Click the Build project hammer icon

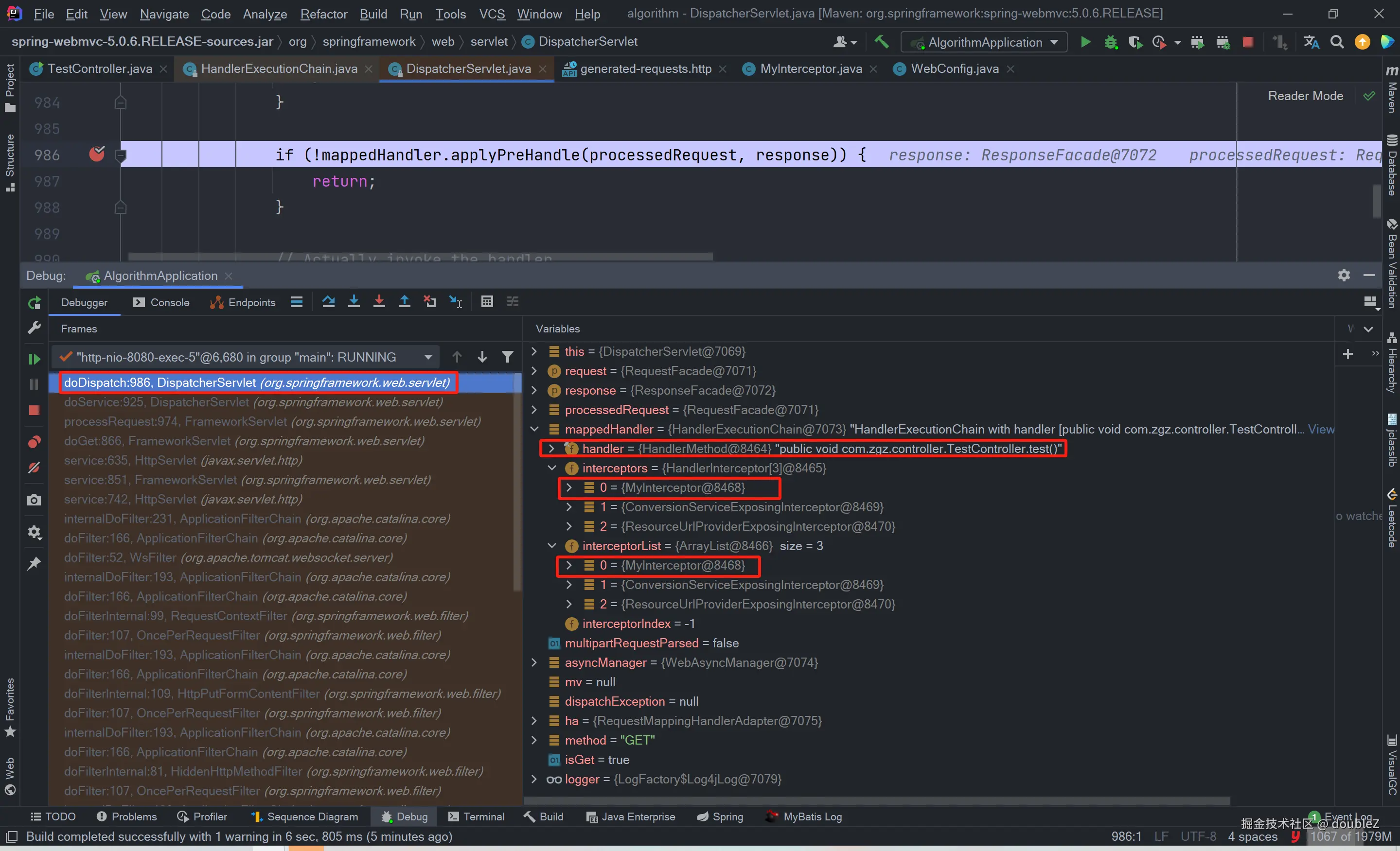[x=881, y=42]
